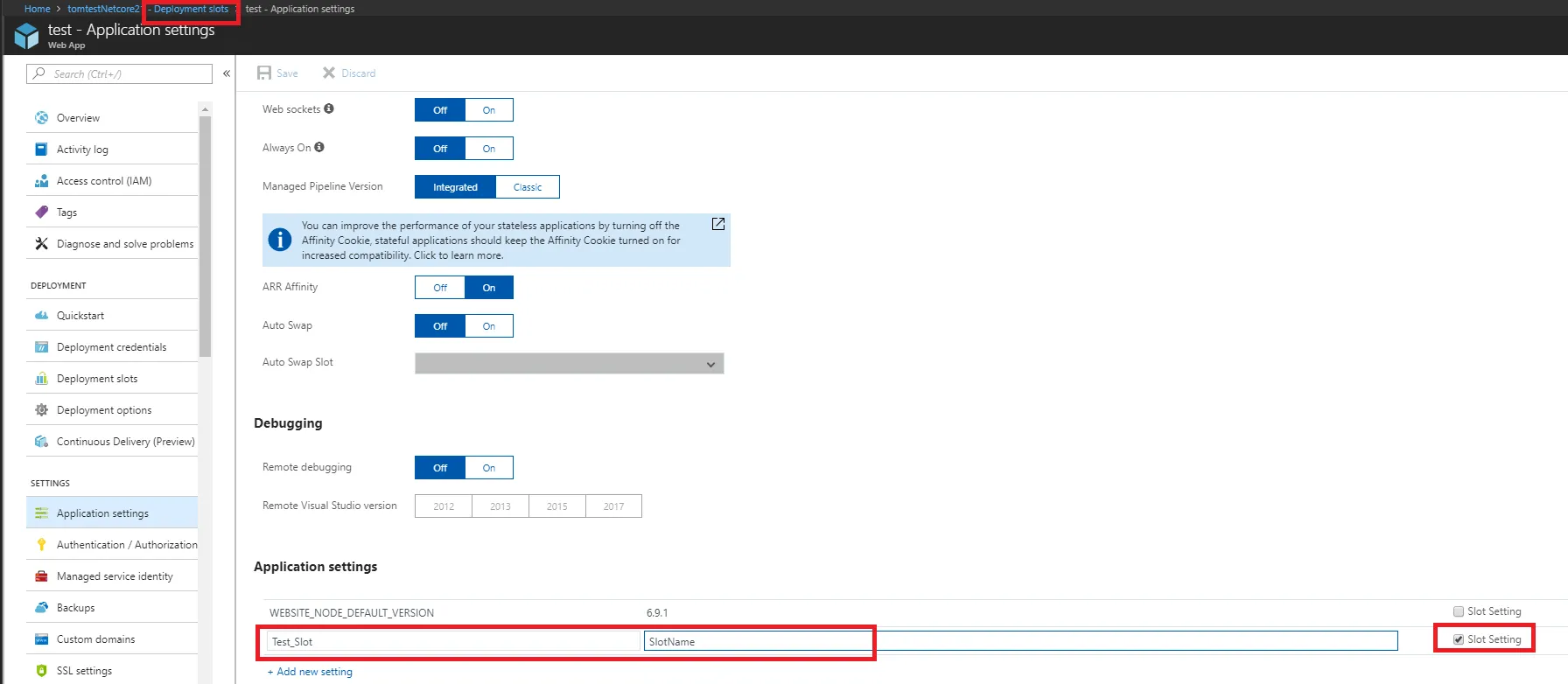Open Deployment slots in the sidebar

click(112, 379)
